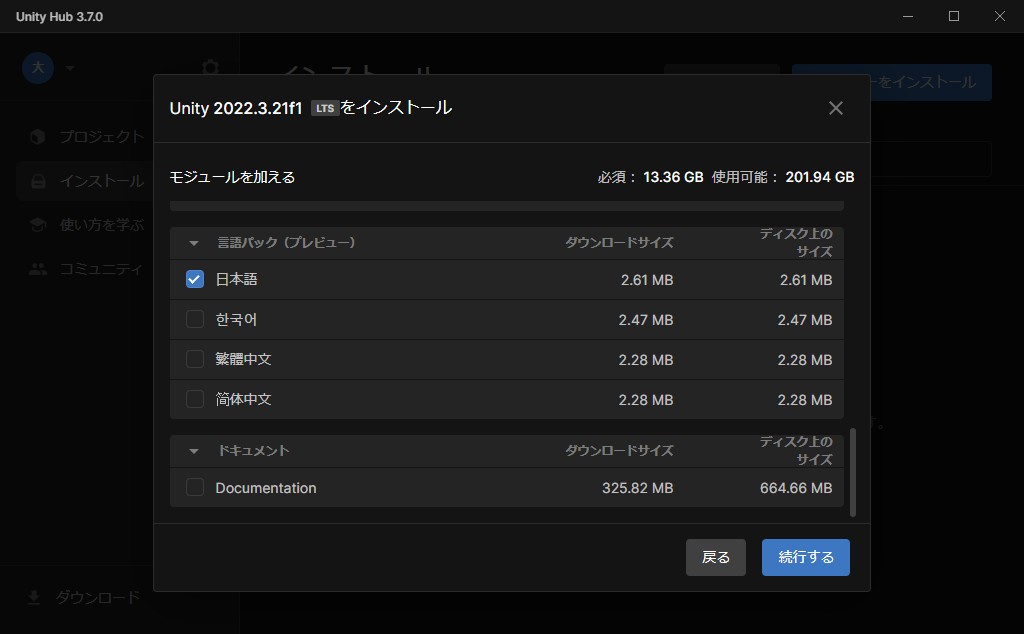This screenshot has width=1024, height=634.
Task: Click the Community people icon
Action: click(x=38, y=269)
